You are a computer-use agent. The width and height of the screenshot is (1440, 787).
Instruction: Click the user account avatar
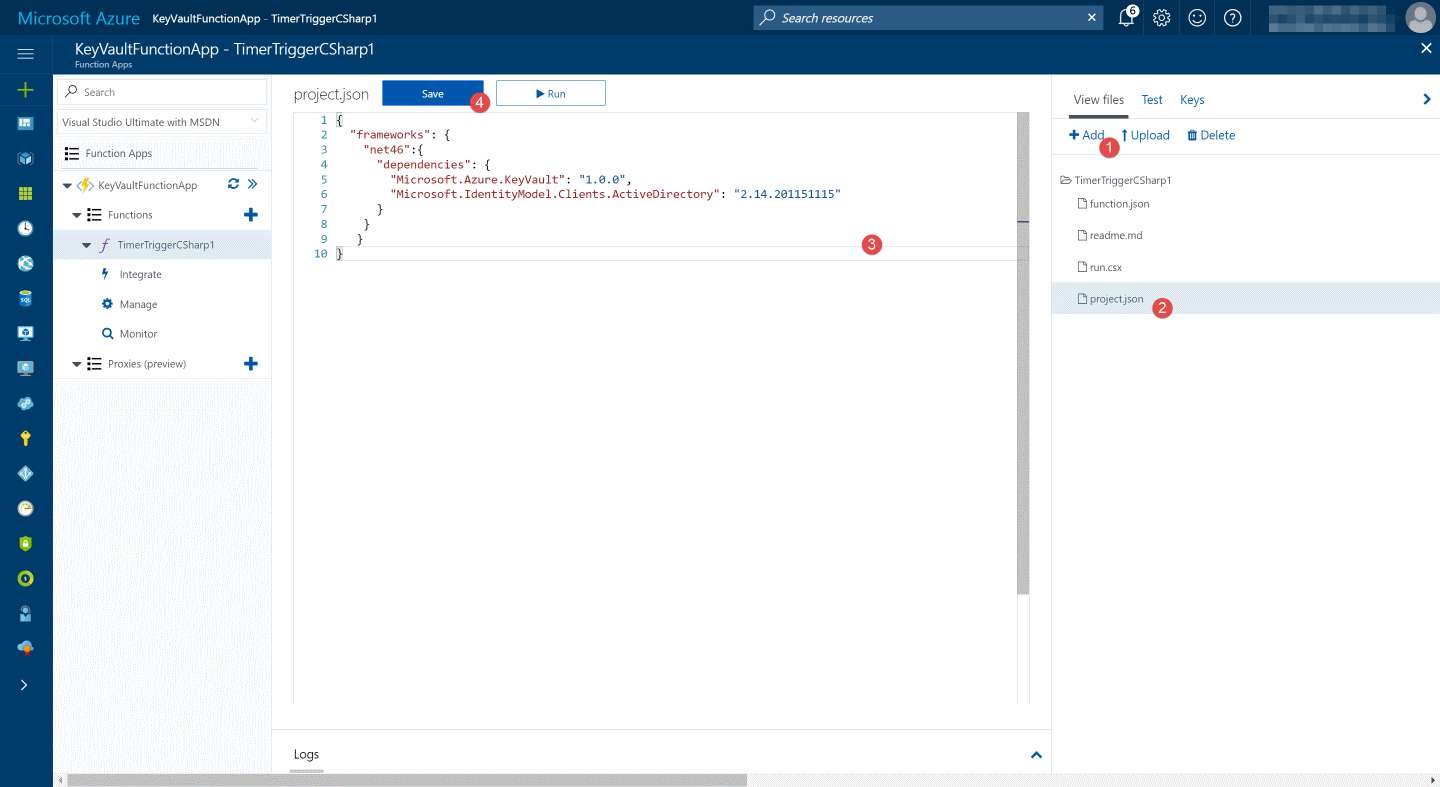coord(1420,17)
